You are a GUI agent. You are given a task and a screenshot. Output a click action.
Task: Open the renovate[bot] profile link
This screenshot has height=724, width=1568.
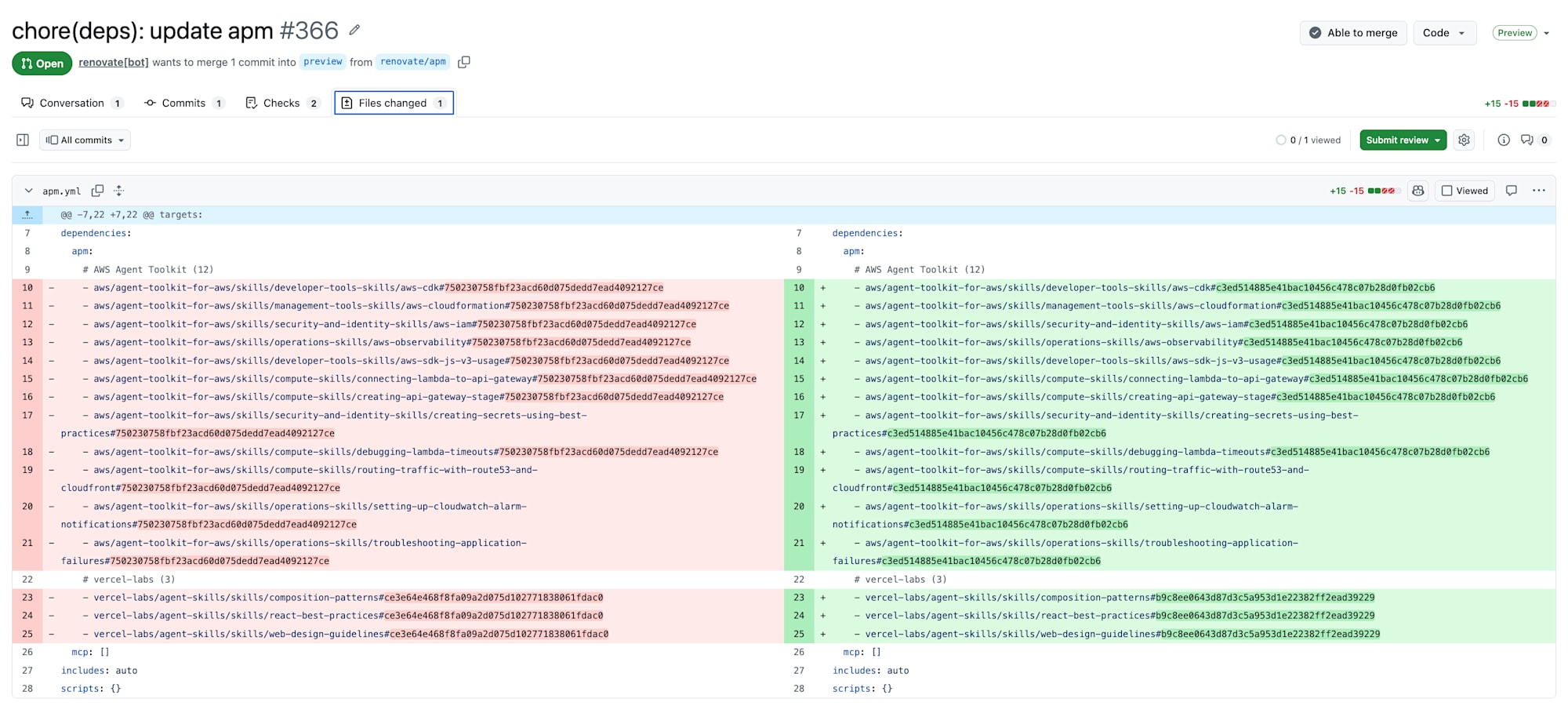point(113,62)
